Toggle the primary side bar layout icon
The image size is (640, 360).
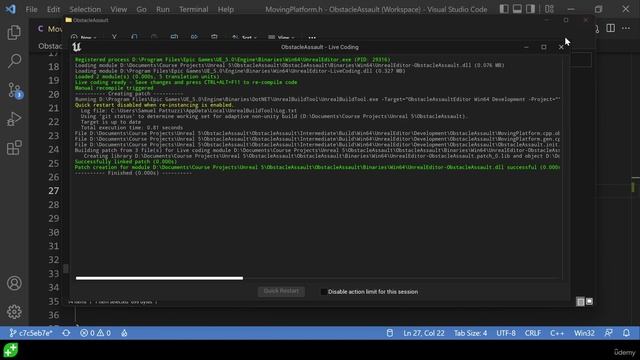pyautogui.click(x=504, y=9)
